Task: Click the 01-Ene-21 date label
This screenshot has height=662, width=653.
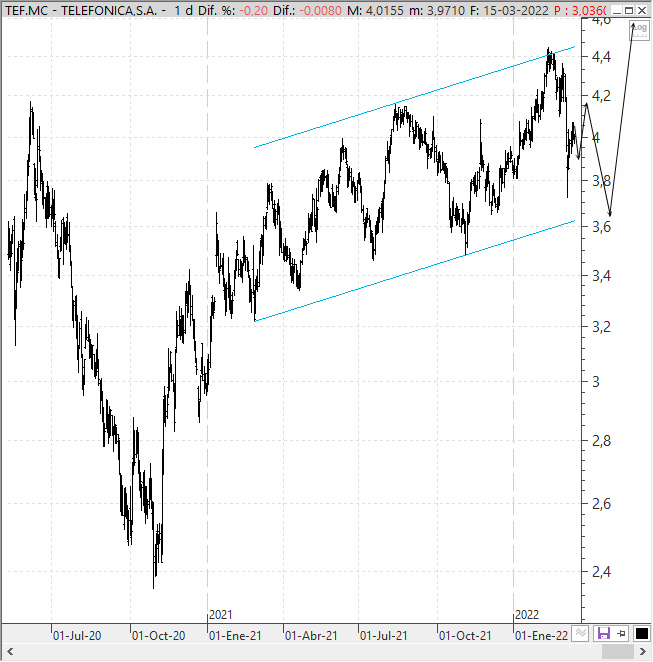Action: pyautogui.click(x=235, y=635)
